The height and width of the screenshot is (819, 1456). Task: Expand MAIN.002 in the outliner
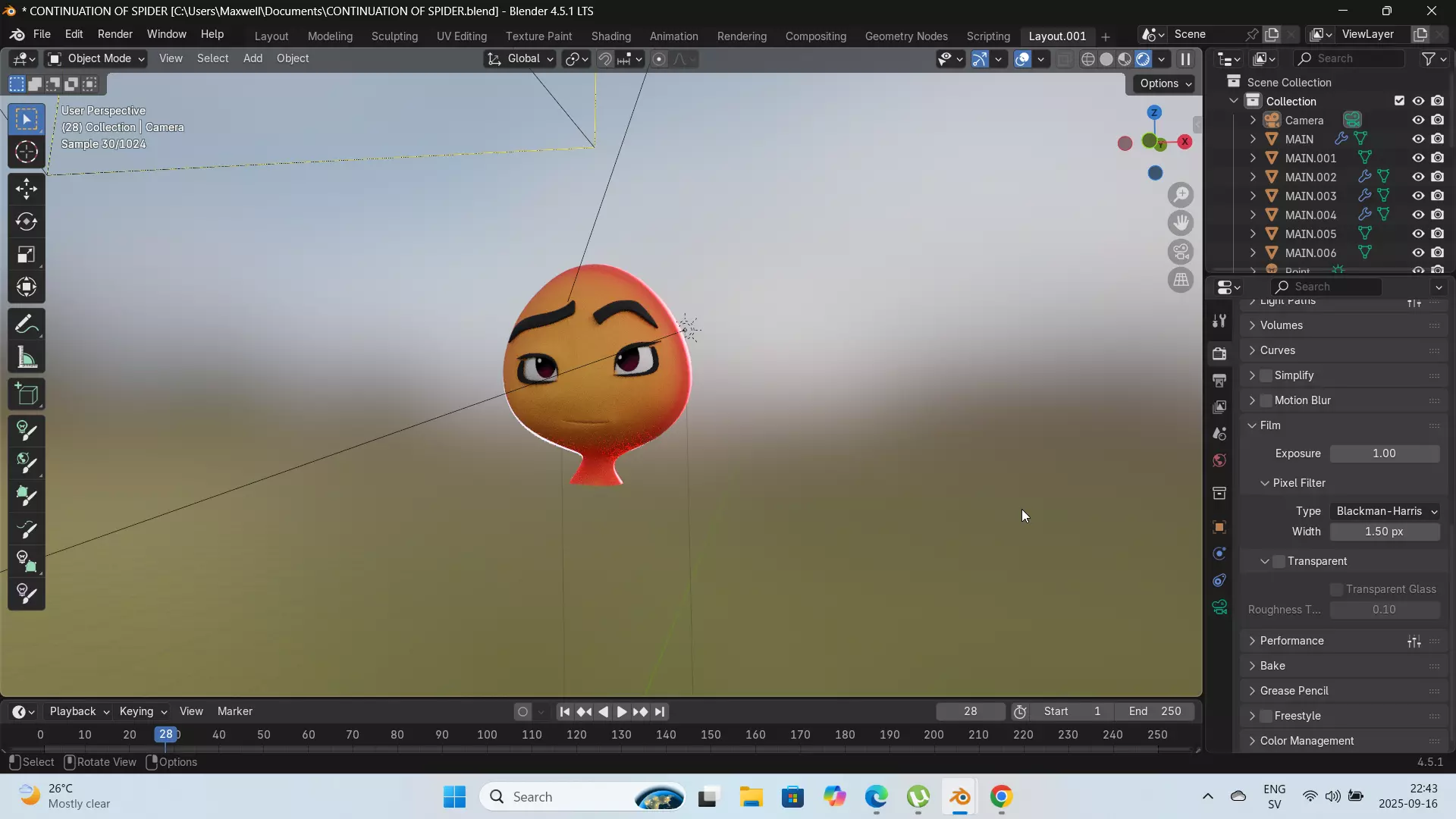coord(1253,177)
